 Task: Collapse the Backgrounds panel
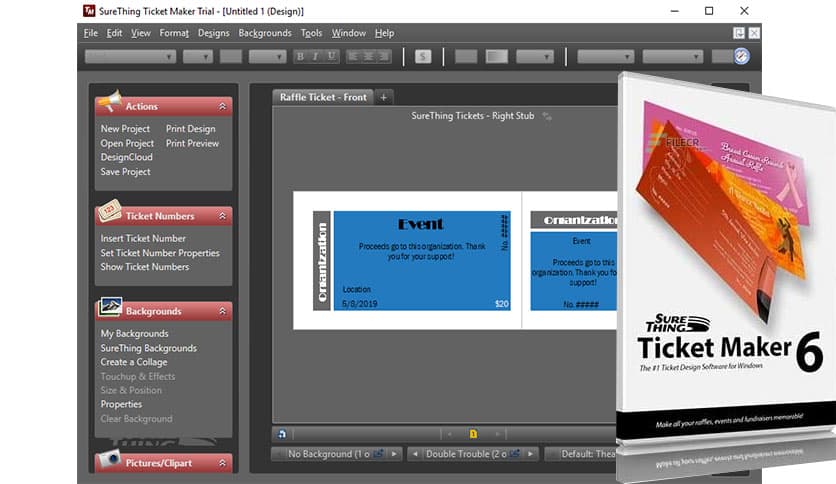[x=222, y=311]
